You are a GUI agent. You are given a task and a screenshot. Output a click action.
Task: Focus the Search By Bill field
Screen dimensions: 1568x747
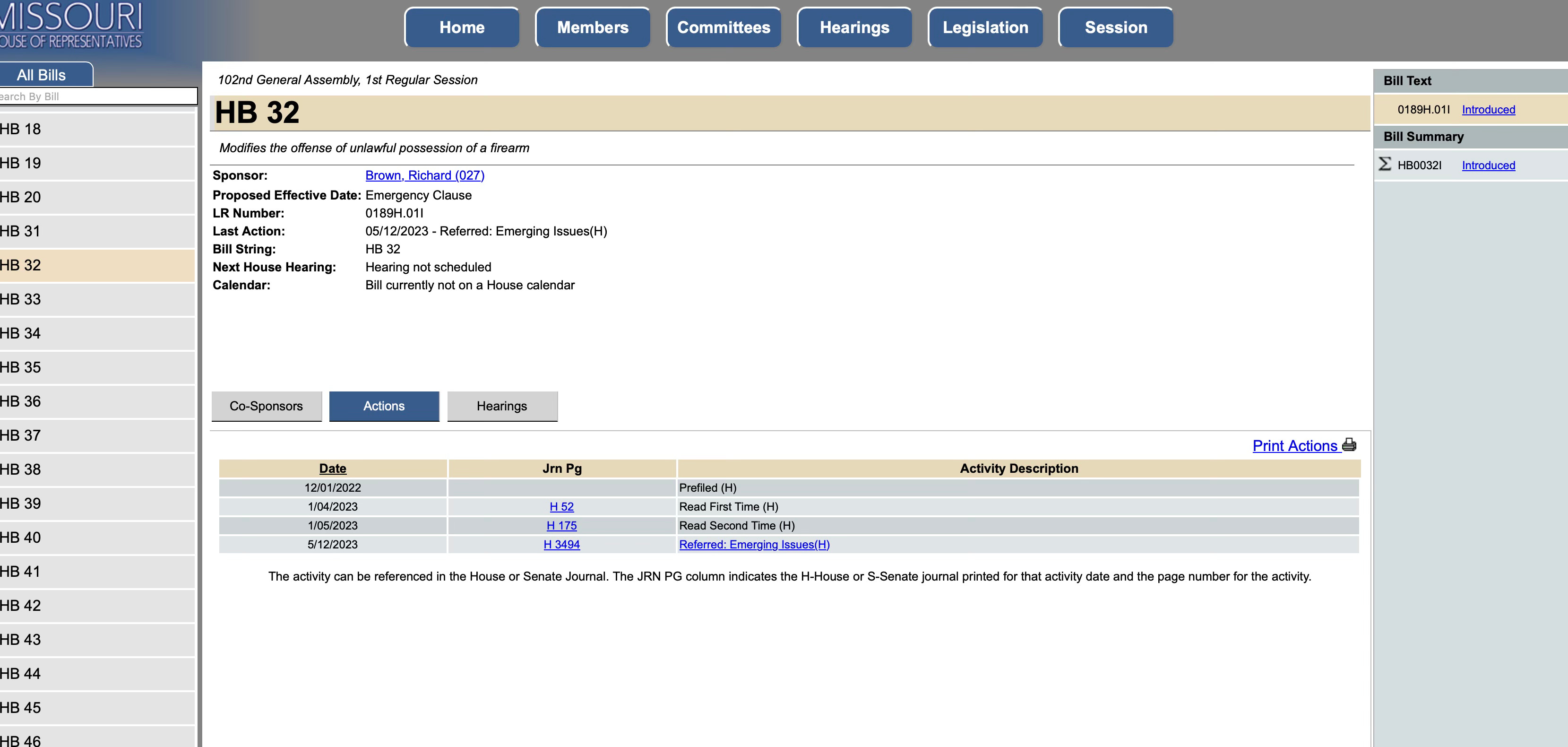(99, 96)
